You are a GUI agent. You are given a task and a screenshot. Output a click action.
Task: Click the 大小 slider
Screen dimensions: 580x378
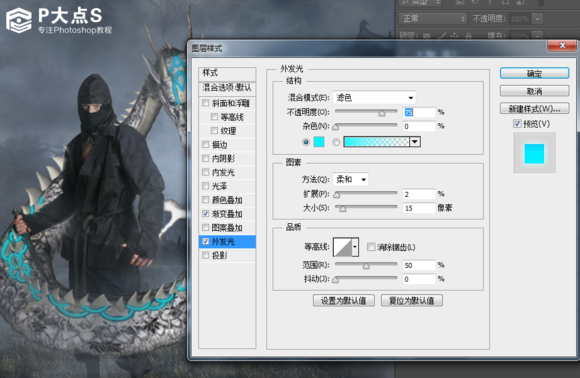point(366,208)
